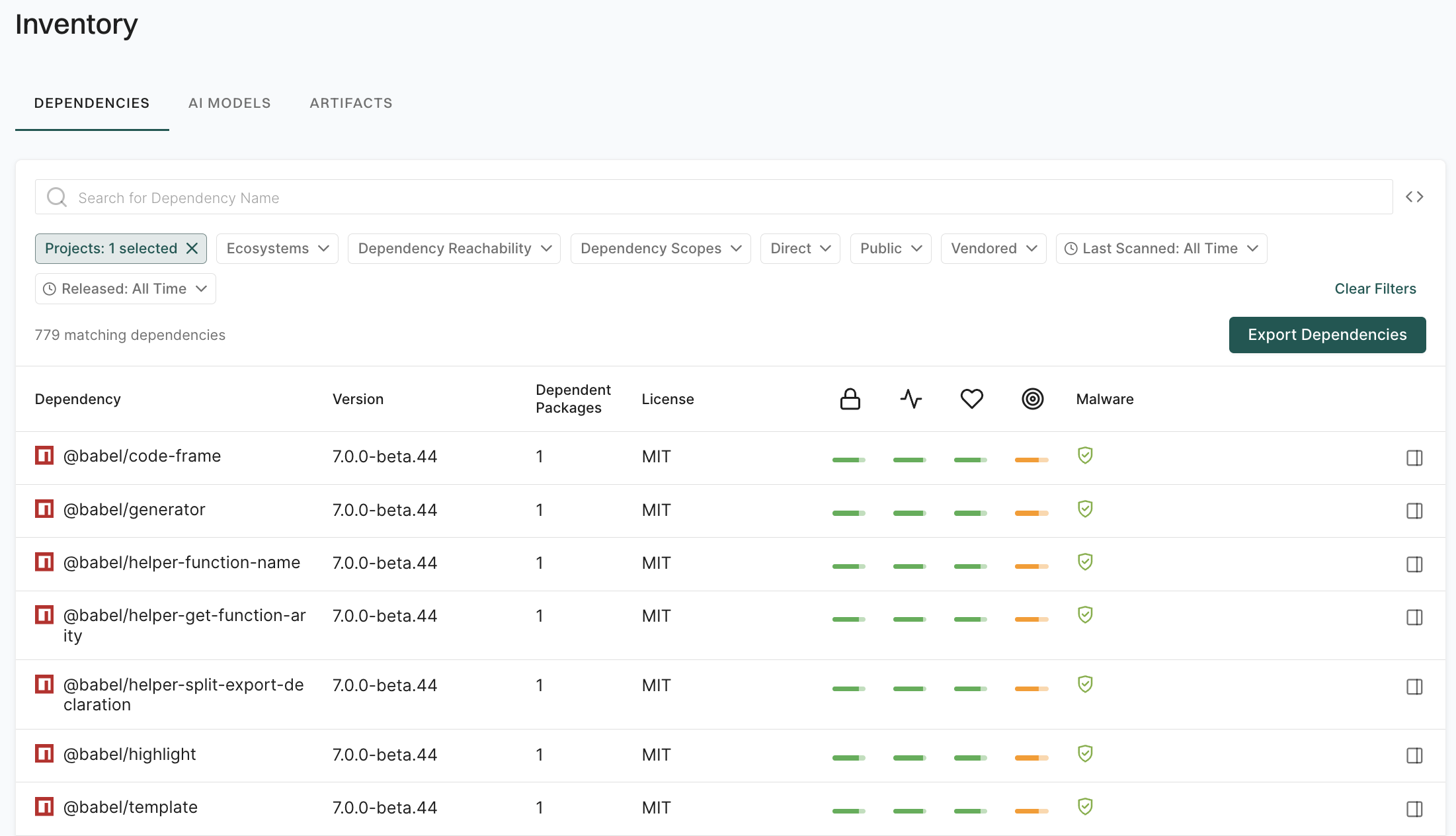
Task: Click the Clear Filters link
Action: coord(1375,288)
